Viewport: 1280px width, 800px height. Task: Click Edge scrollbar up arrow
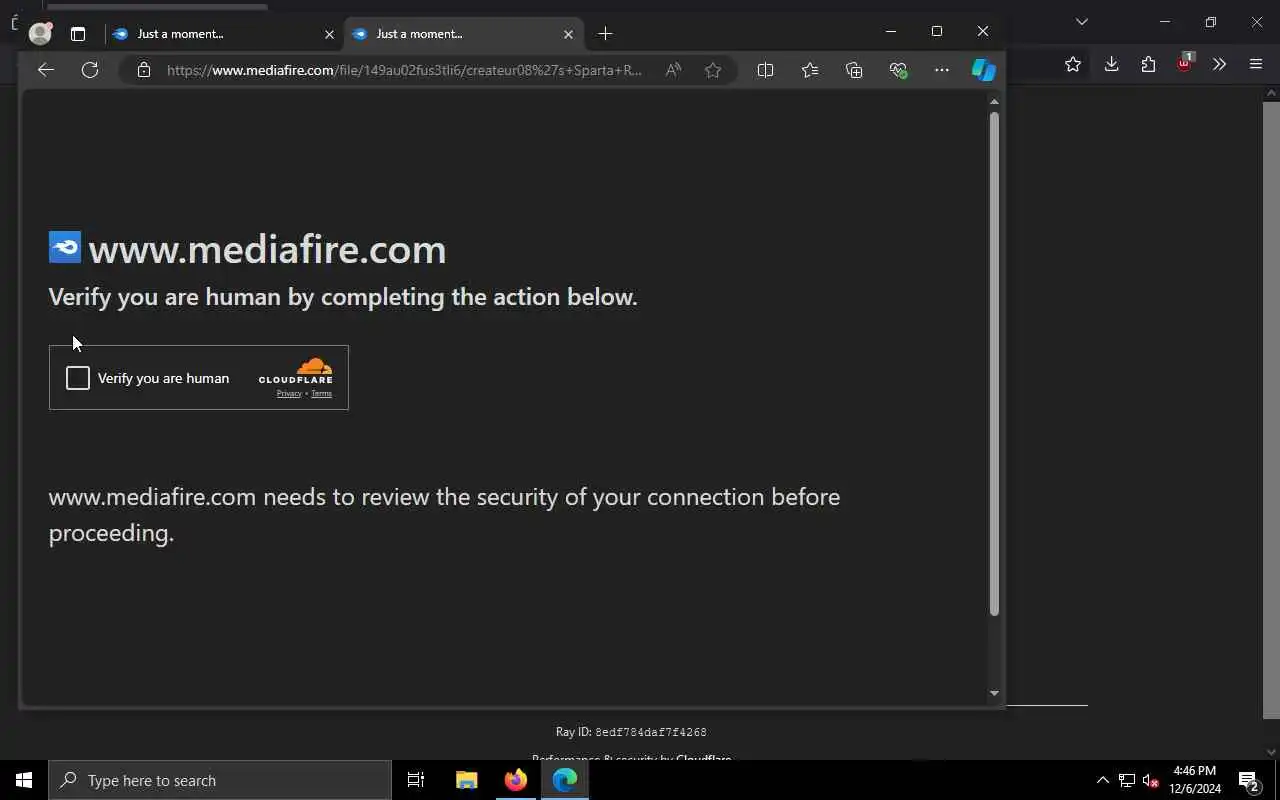[x=994, y=101]
